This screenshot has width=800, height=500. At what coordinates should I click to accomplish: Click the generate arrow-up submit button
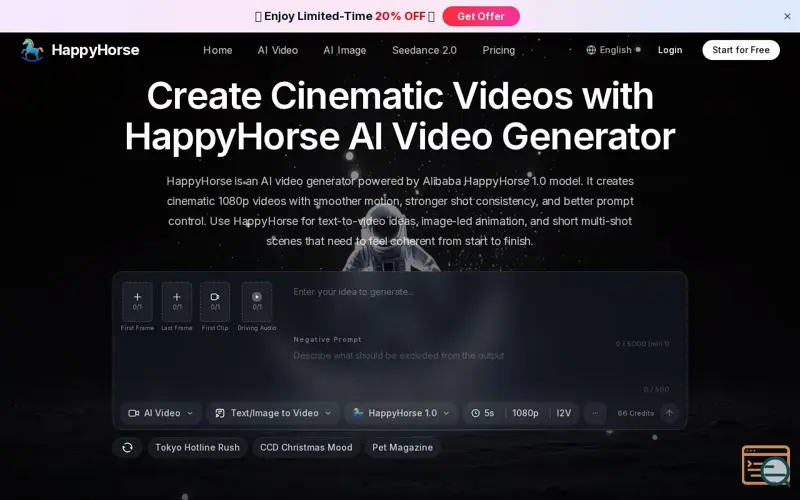[x=669, y=413]
